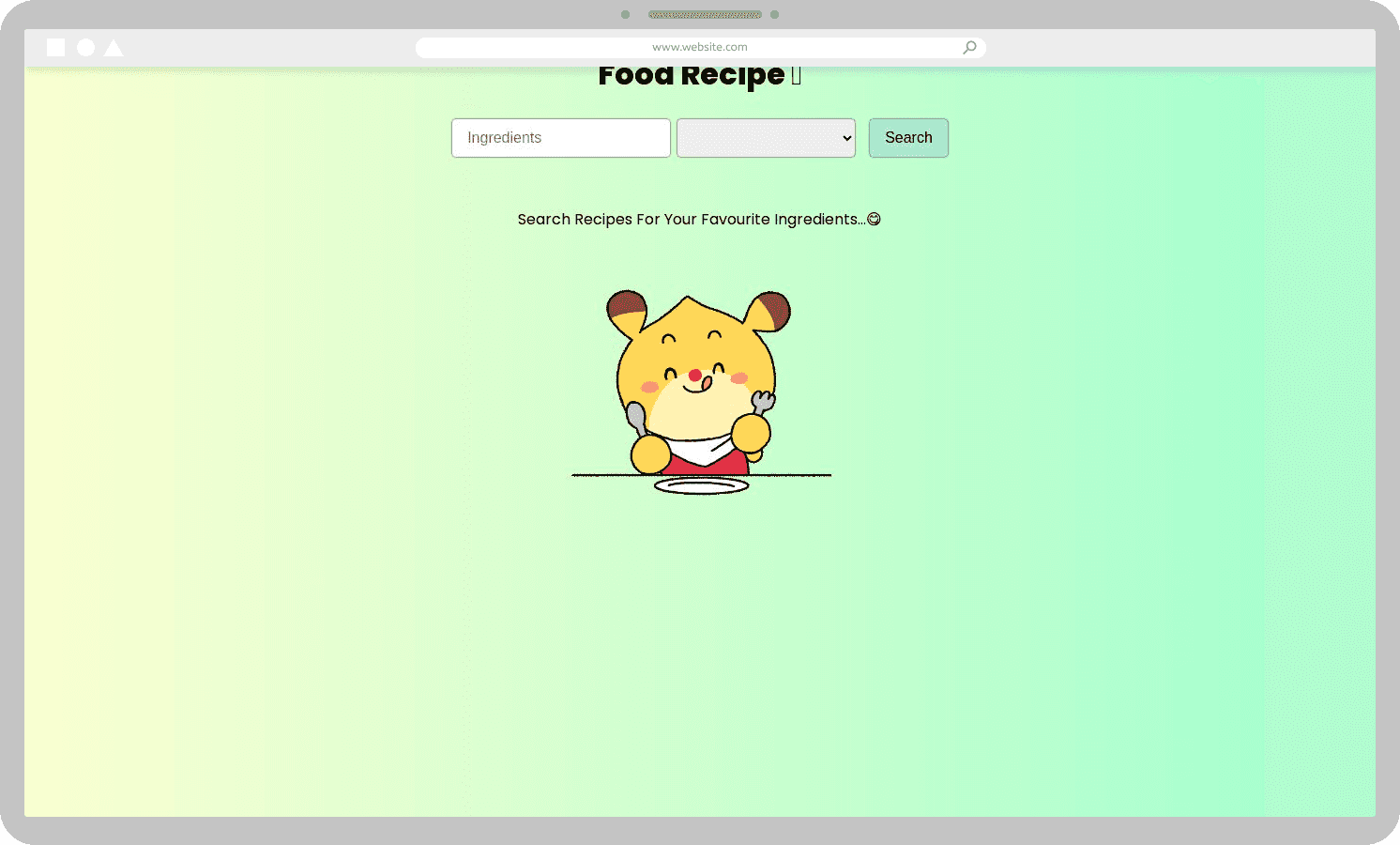Click the white plate below the mascot

701,485
